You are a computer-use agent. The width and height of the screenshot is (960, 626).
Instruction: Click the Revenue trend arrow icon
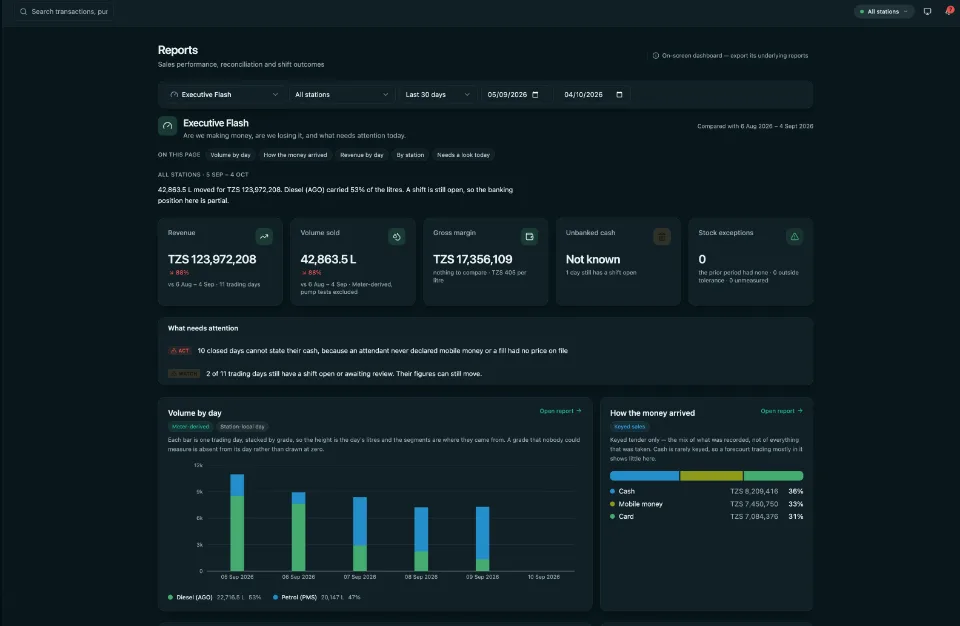(264, 236)
